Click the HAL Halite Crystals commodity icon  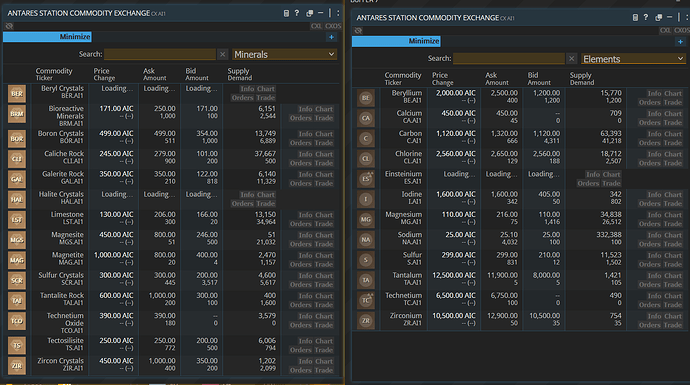coord(17,199)
